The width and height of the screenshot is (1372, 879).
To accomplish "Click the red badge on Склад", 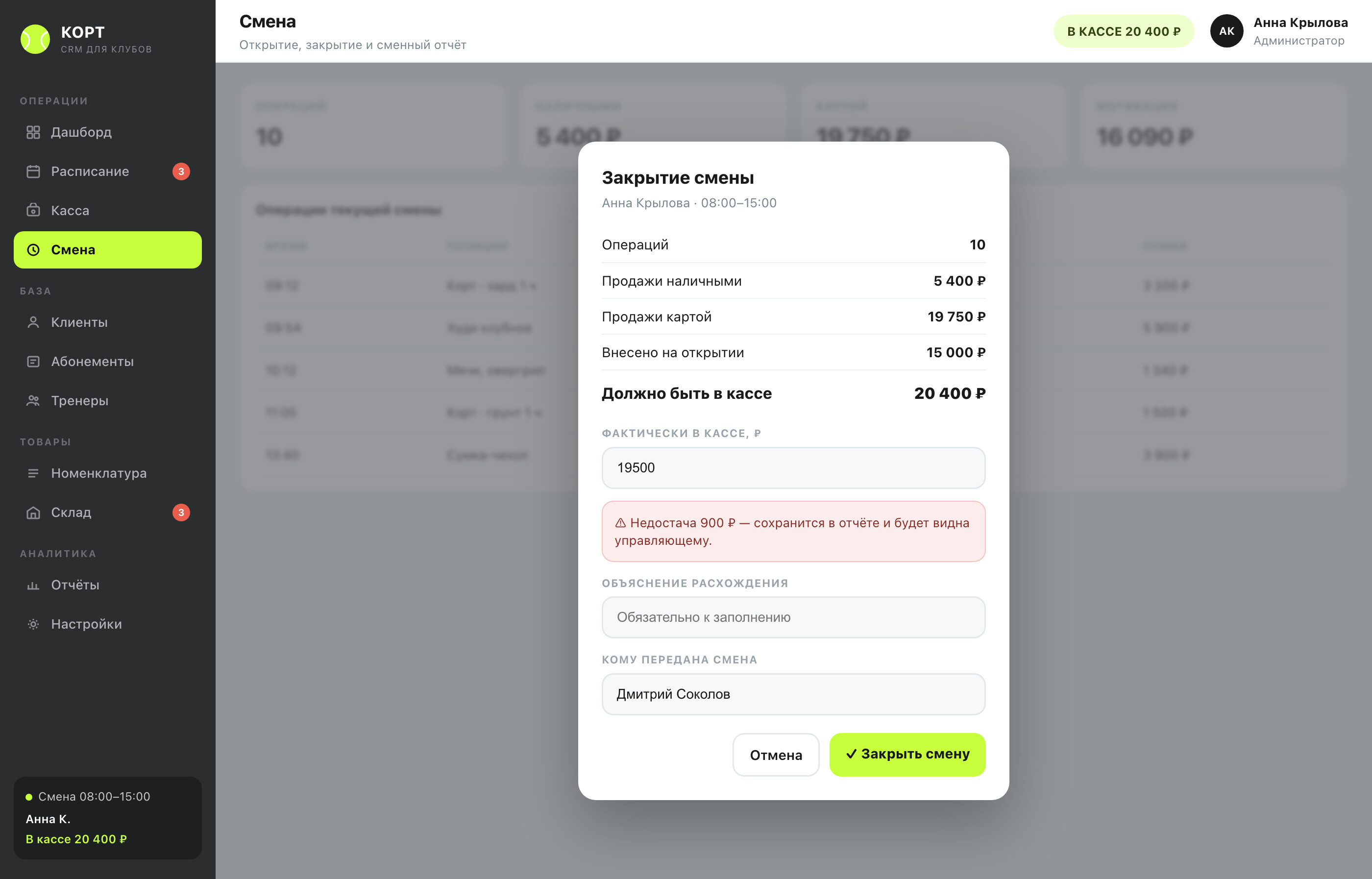I will pyautogui.click(x=181, y=513).
